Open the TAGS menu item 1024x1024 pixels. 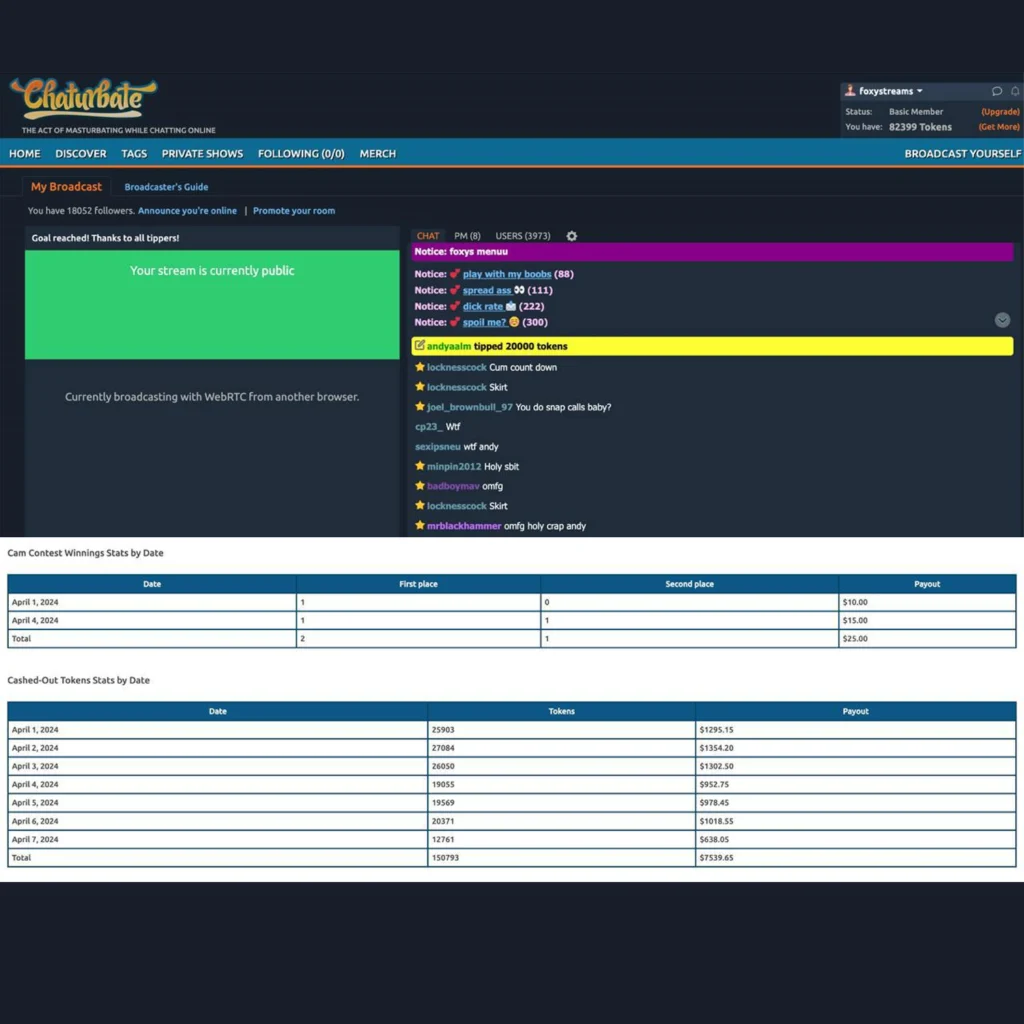[x=134, y=153]
